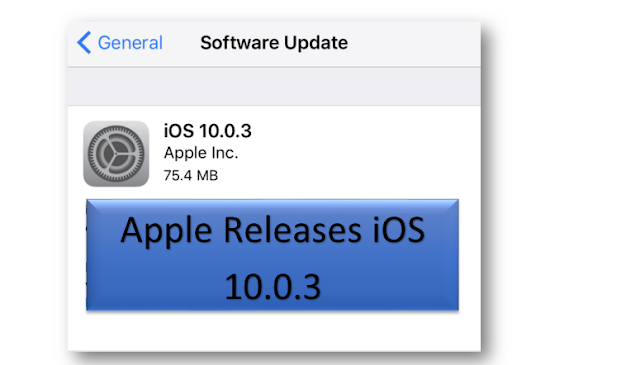640x365 pixels.
Task: Click the beveled right edge of the blue banner
Action: 452,255
